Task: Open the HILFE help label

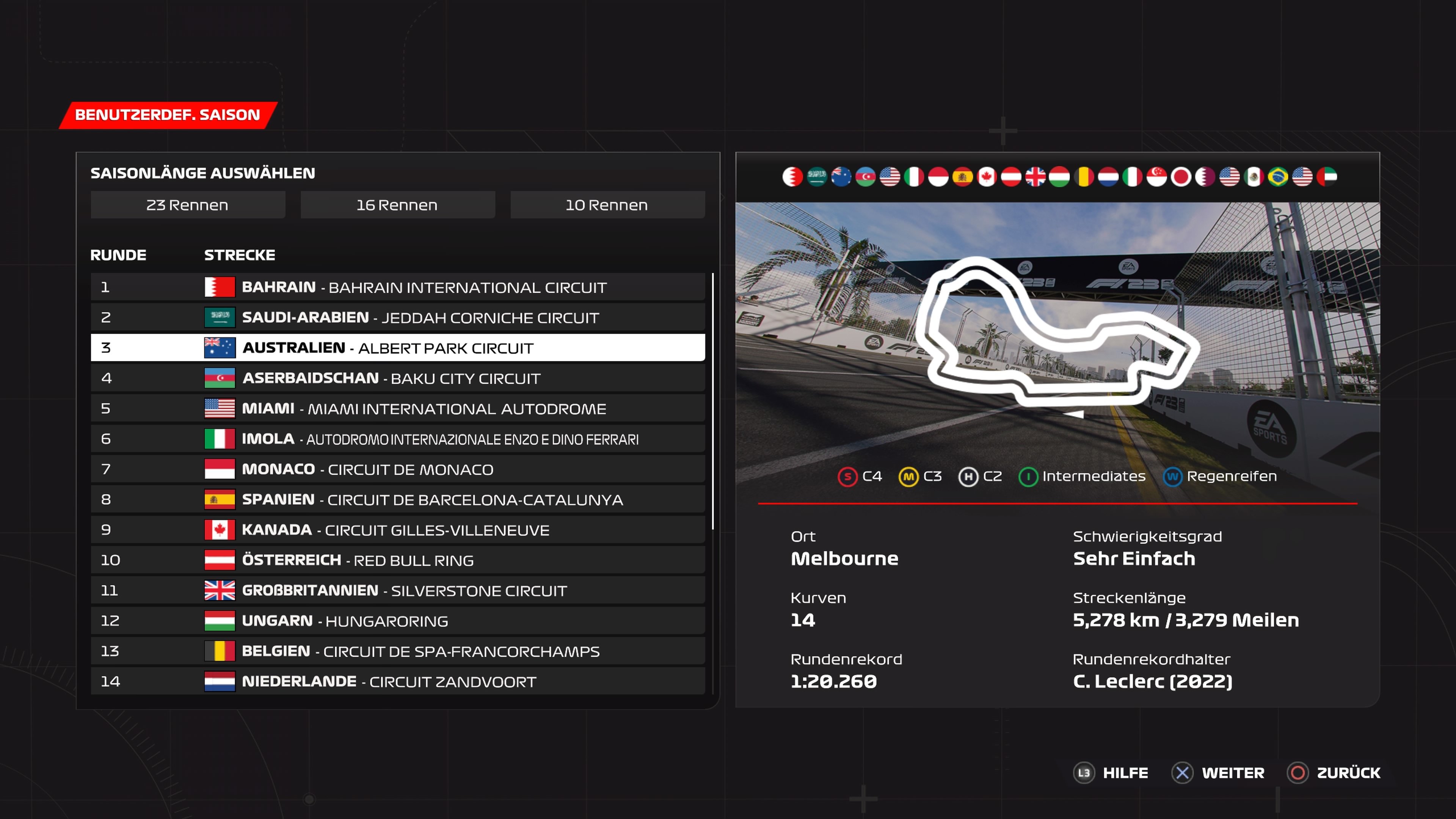Action: (x=1125, y=773)
